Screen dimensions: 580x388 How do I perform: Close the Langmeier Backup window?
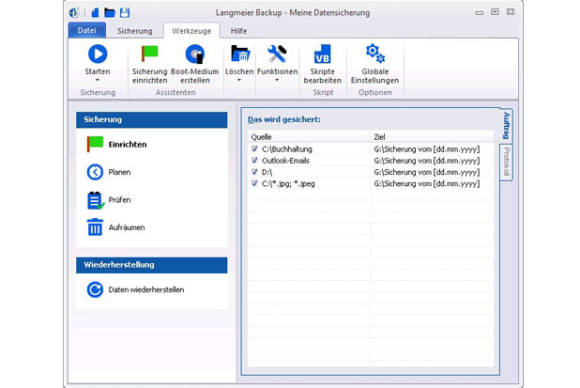(x=511, y=12)
